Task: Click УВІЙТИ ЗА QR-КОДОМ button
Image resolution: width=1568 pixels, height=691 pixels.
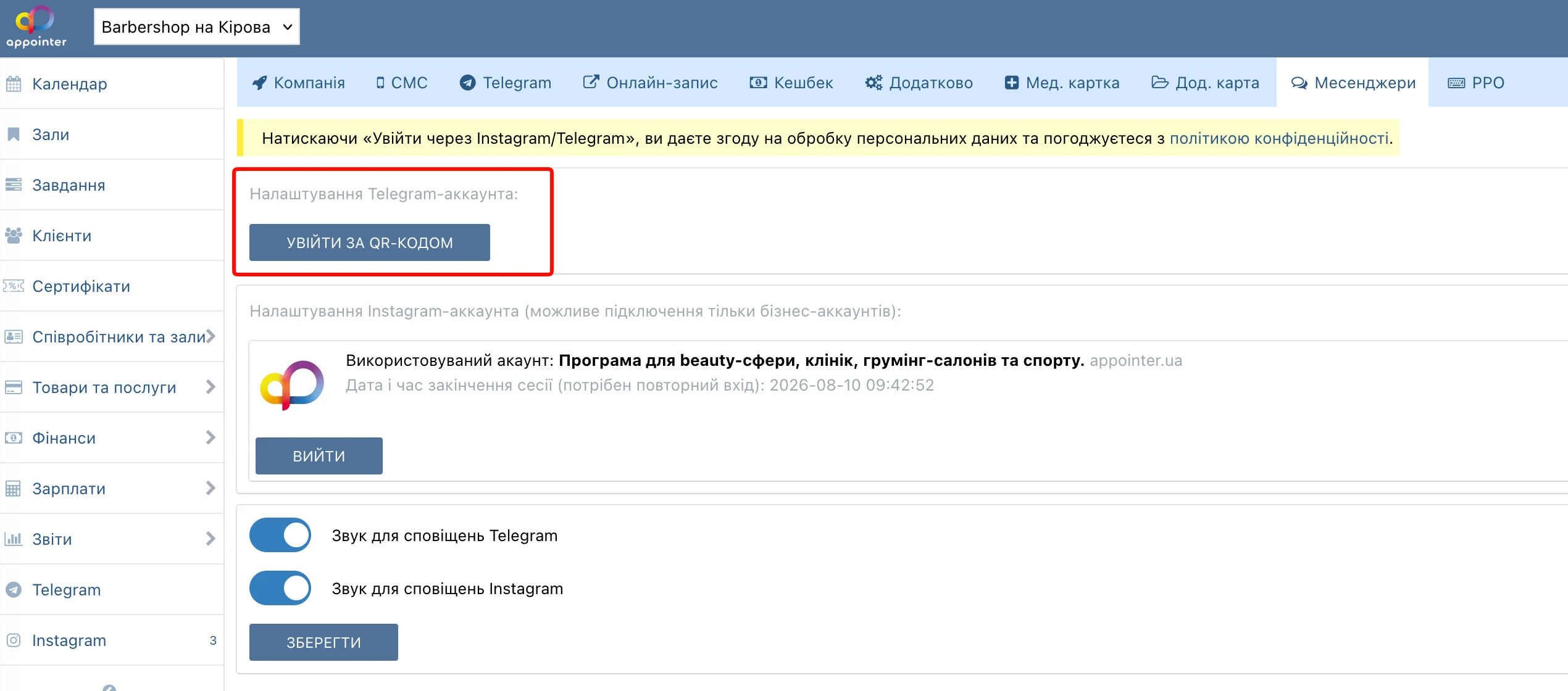Action: [370, 242]
